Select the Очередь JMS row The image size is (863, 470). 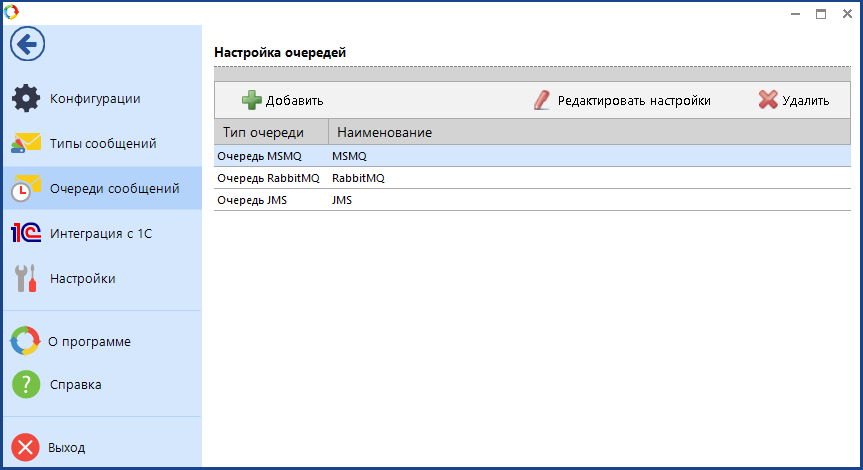[x=532, y=200]
